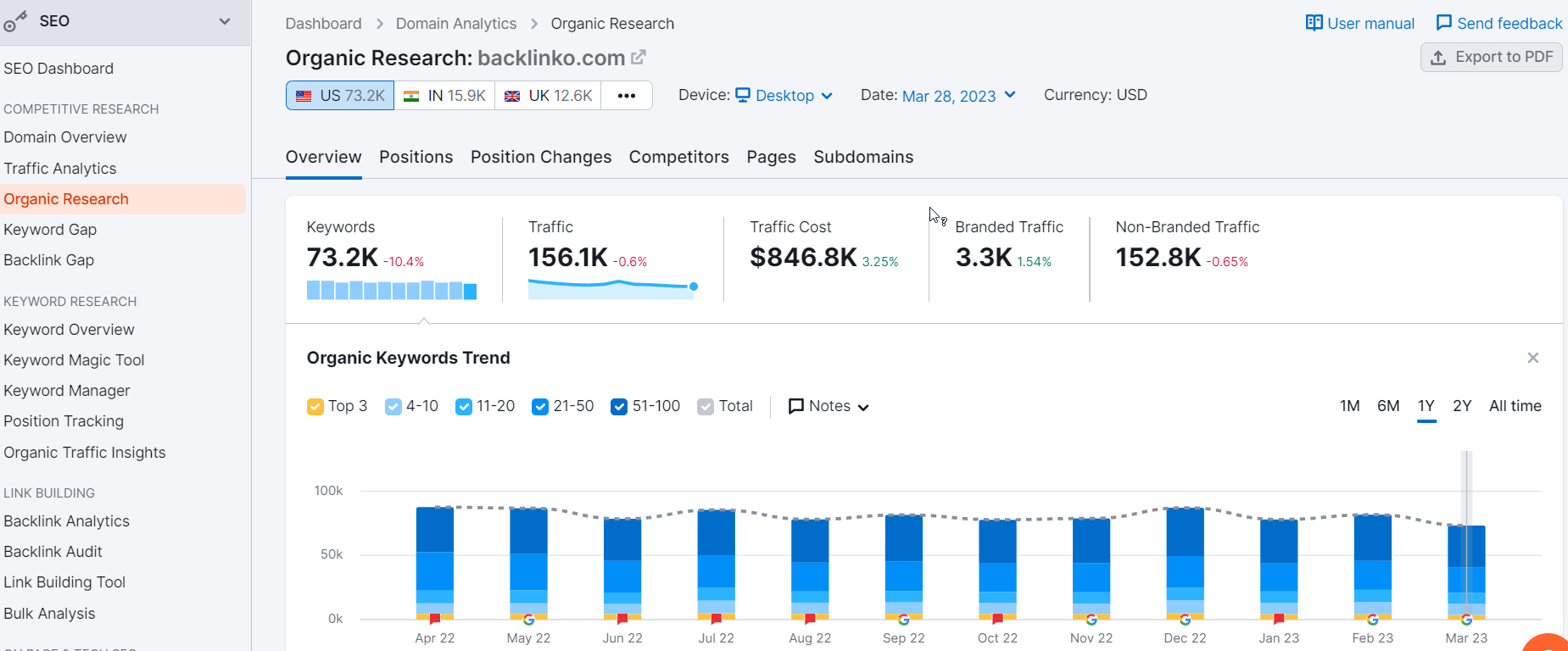
Task: Click the Google update icon on Nov 22
Action: [x=1091, y=620]
